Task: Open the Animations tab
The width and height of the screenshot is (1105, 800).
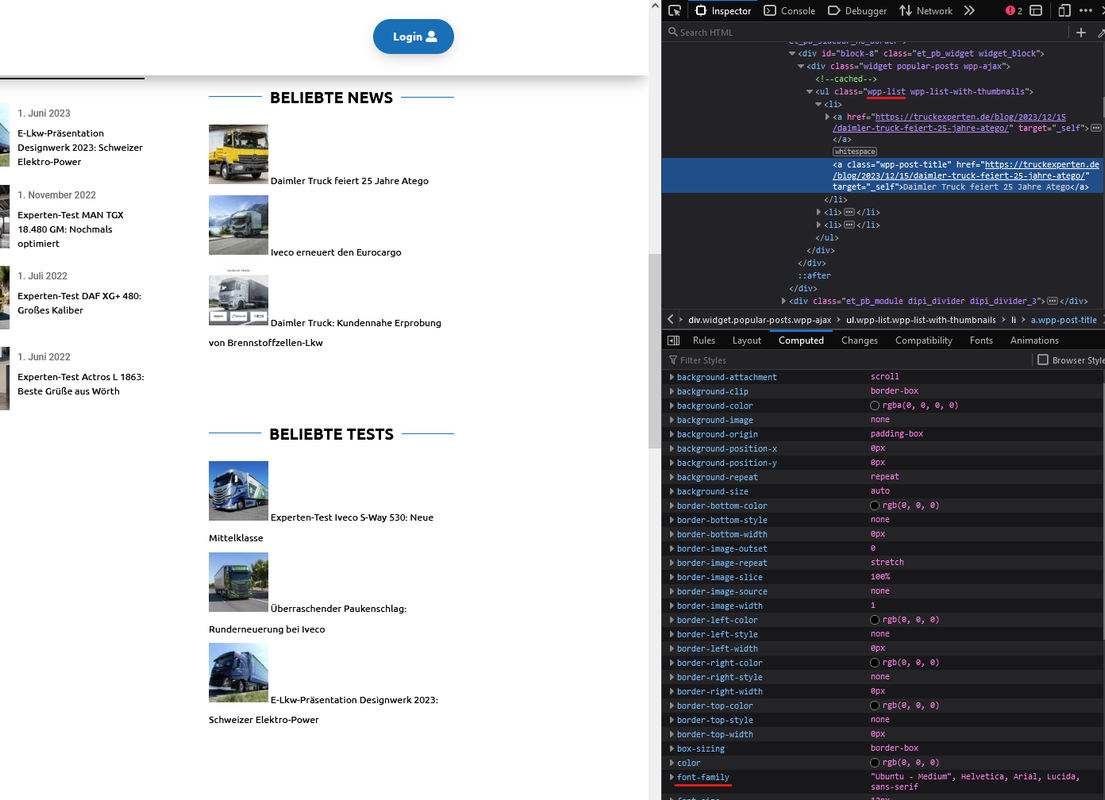Action: point(1034,340)
